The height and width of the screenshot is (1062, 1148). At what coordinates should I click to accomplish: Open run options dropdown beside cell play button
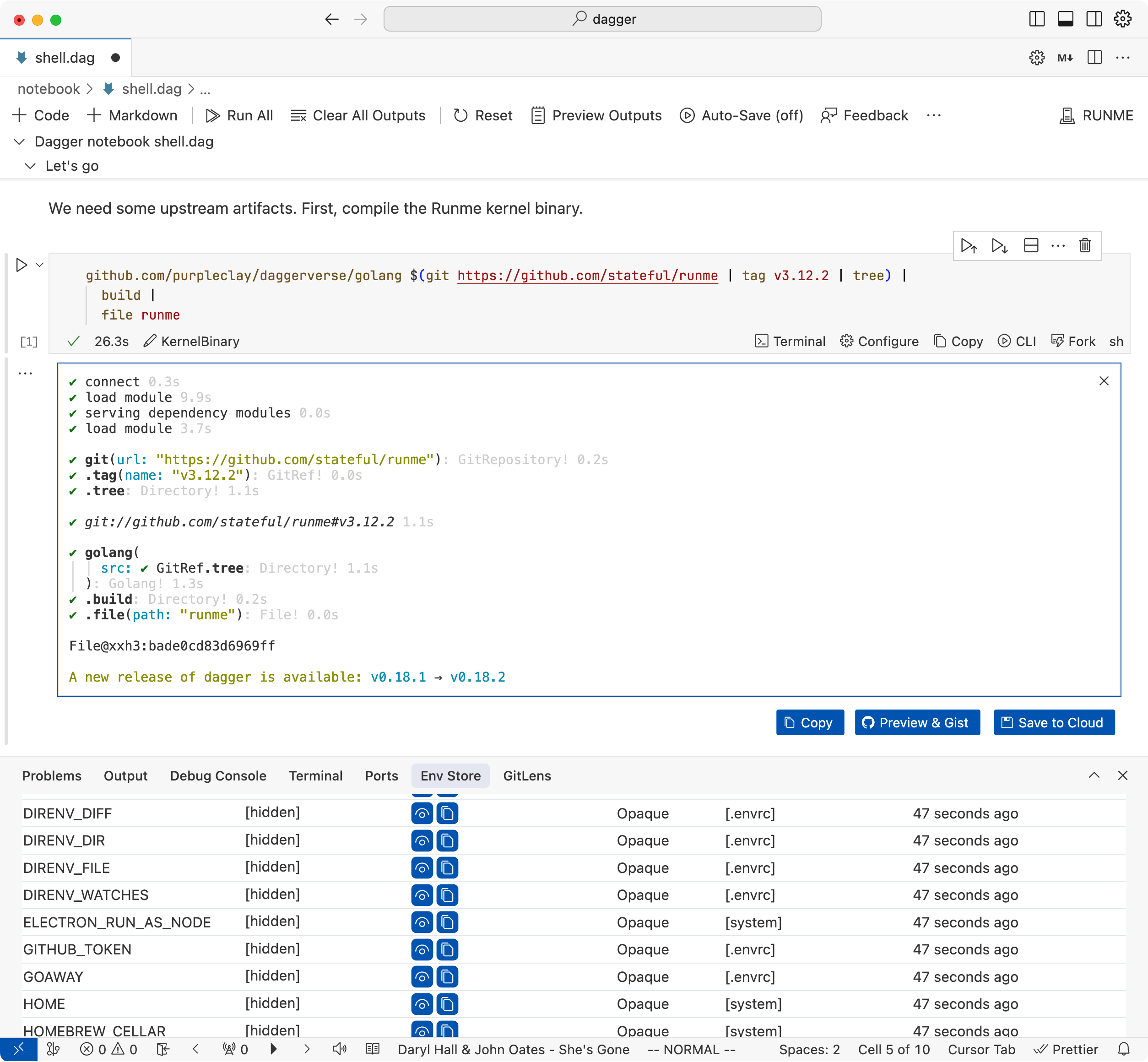click(39, 265)
